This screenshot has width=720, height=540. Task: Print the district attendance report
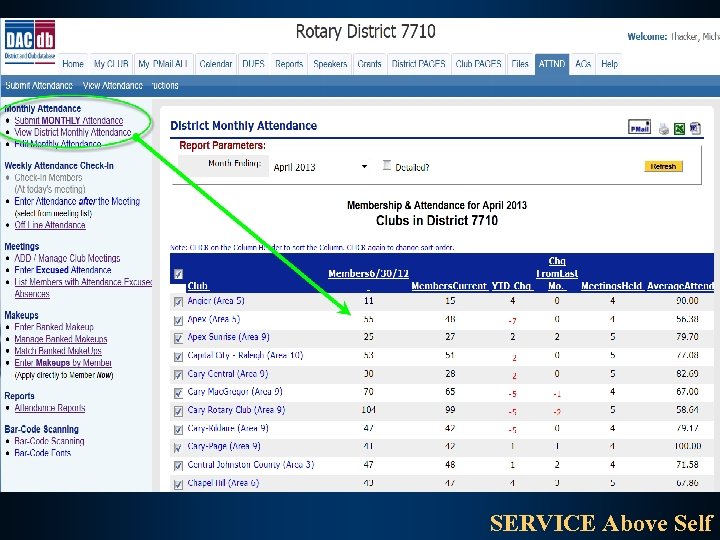tap(664, 129)
